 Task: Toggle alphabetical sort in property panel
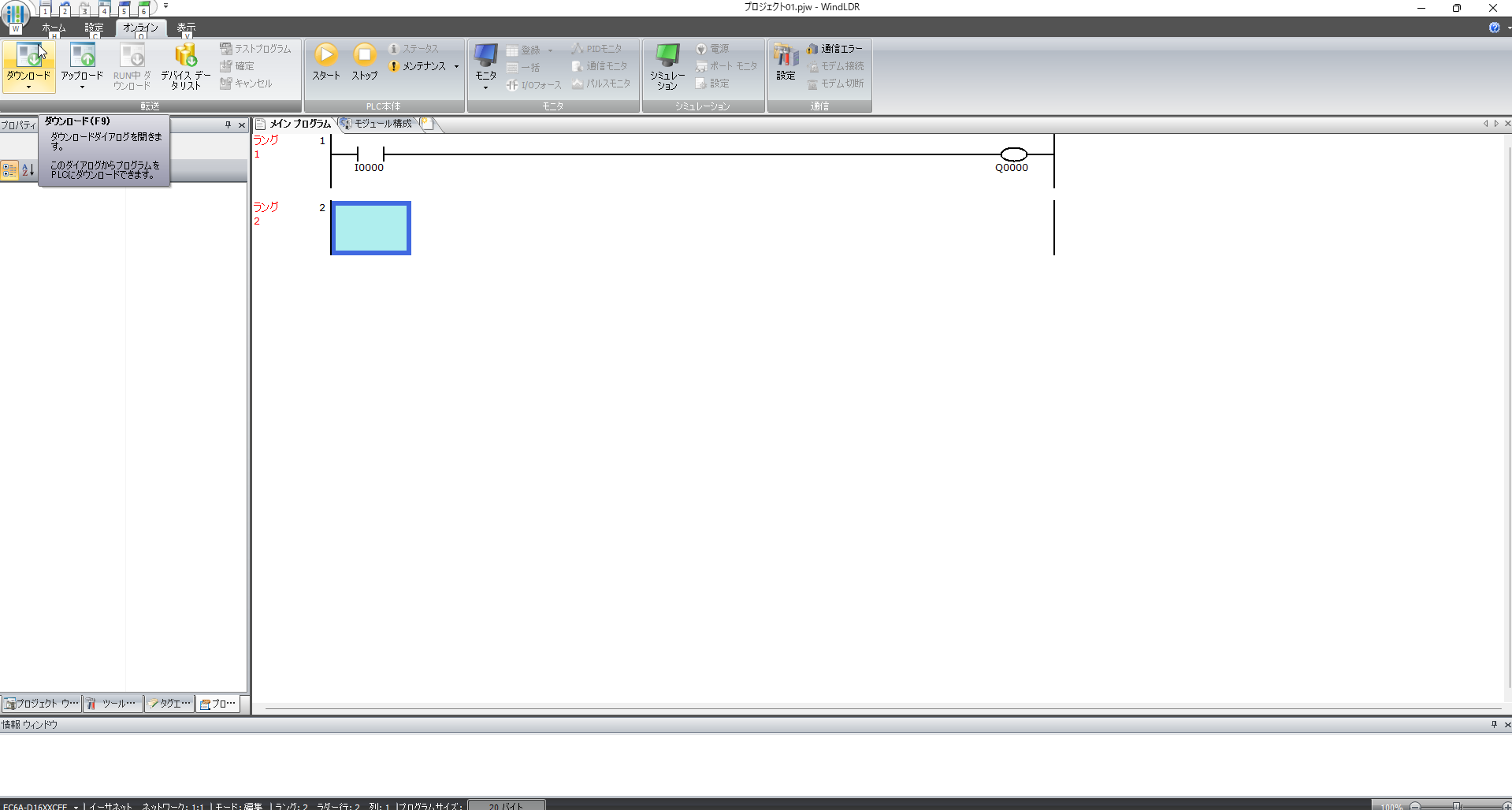(x=28, y=170)
